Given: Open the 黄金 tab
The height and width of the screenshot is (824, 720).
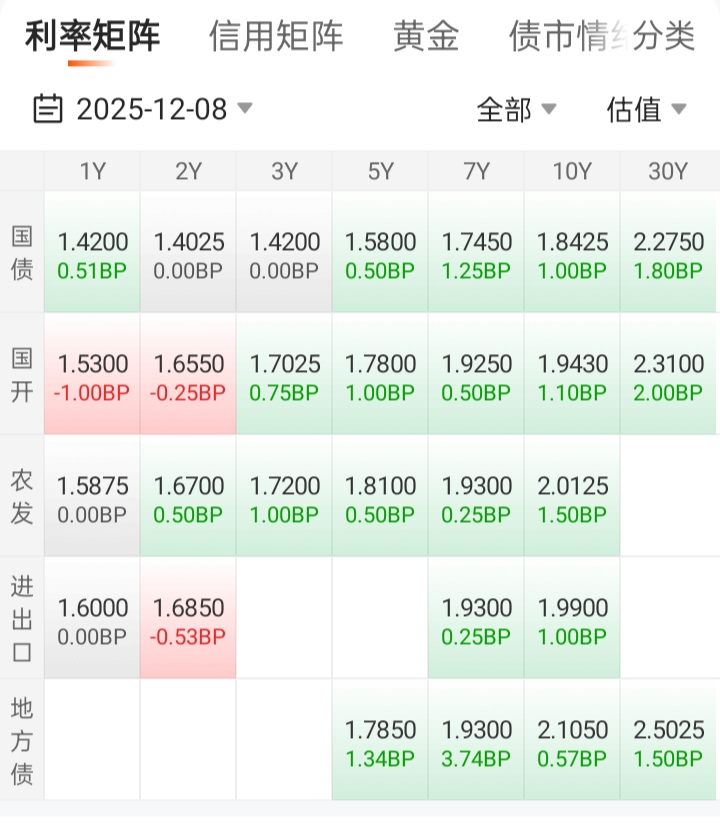Looking at the screenshot, I should coord(426,37).
